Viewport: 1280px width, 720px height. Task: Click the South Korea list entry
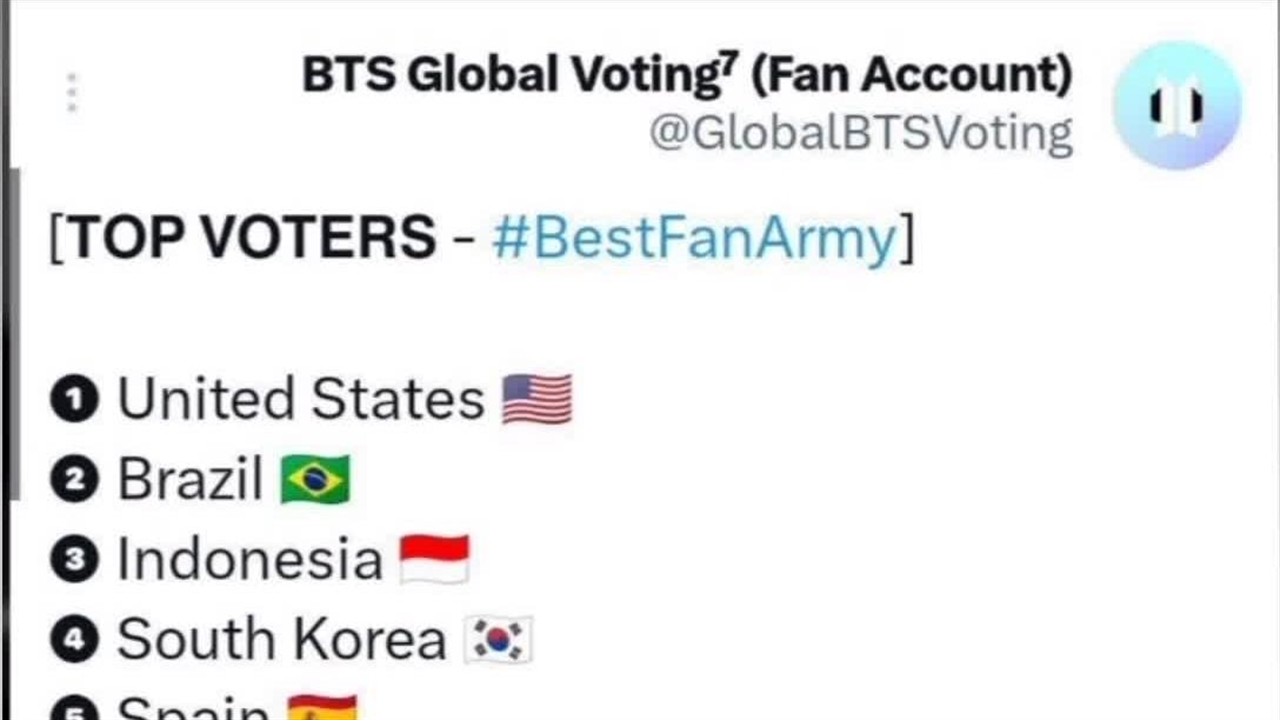coord(281,640)
